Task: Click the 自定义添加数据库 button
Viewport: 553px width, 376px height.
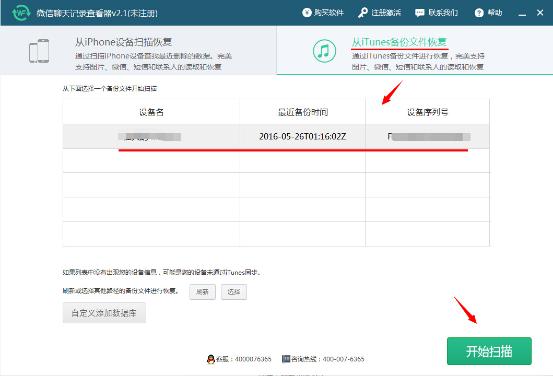Action: (x=104, y=313)
